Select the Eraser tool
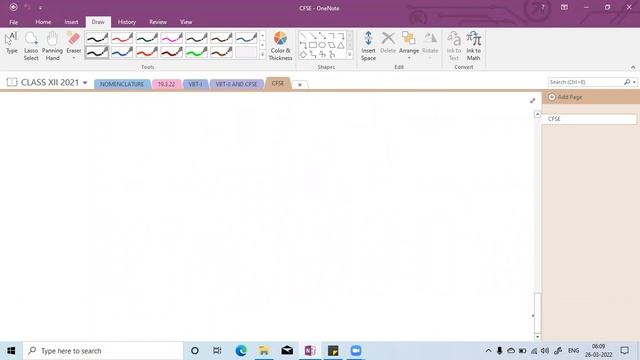This screenshot has width=640, height=360. point(74,42)
